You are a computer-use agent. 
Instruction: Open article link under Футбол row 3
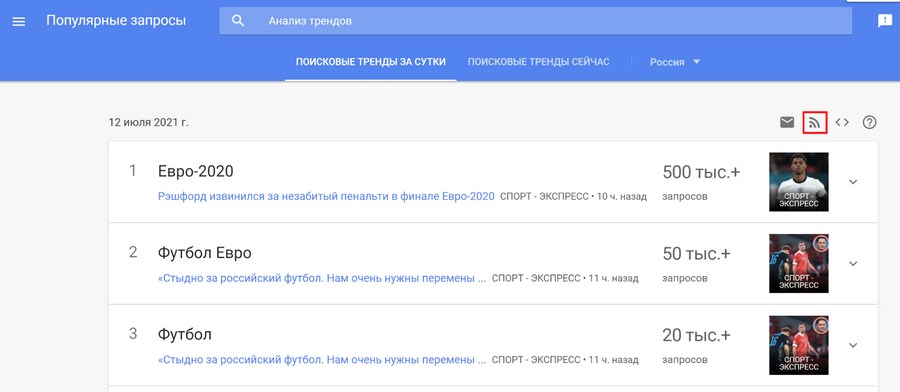[322, 359]
